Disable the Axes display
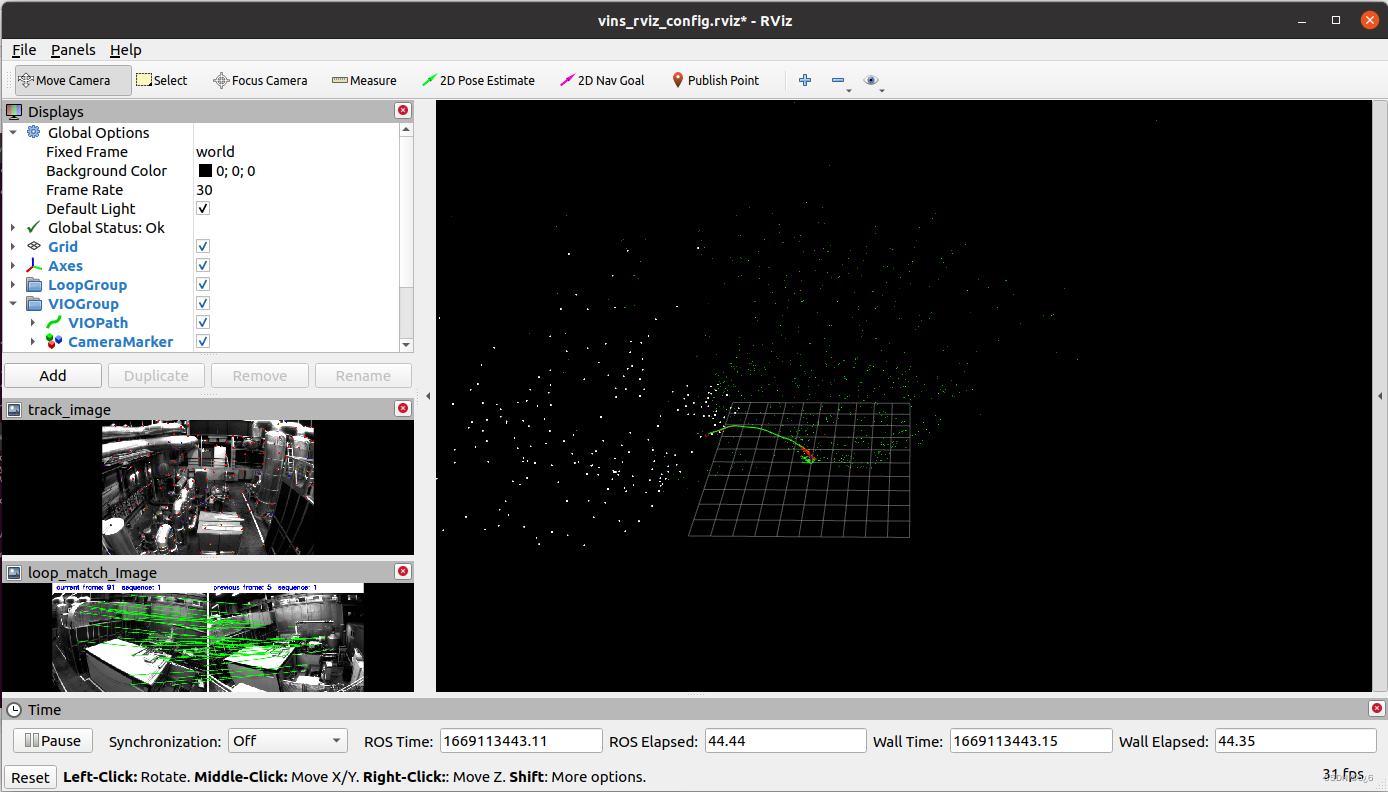1388x792 pixels. 203,265
